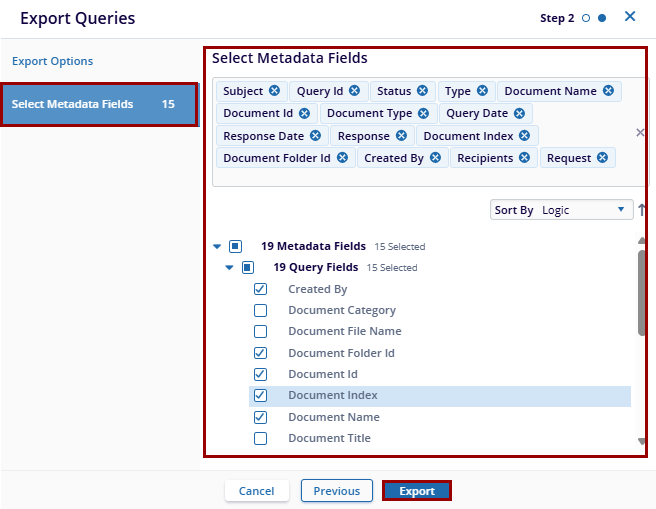The width and height of the screenshot is (656, 509).
Task: Remove the Subject tag chip
Action: [x=275, y=91]
